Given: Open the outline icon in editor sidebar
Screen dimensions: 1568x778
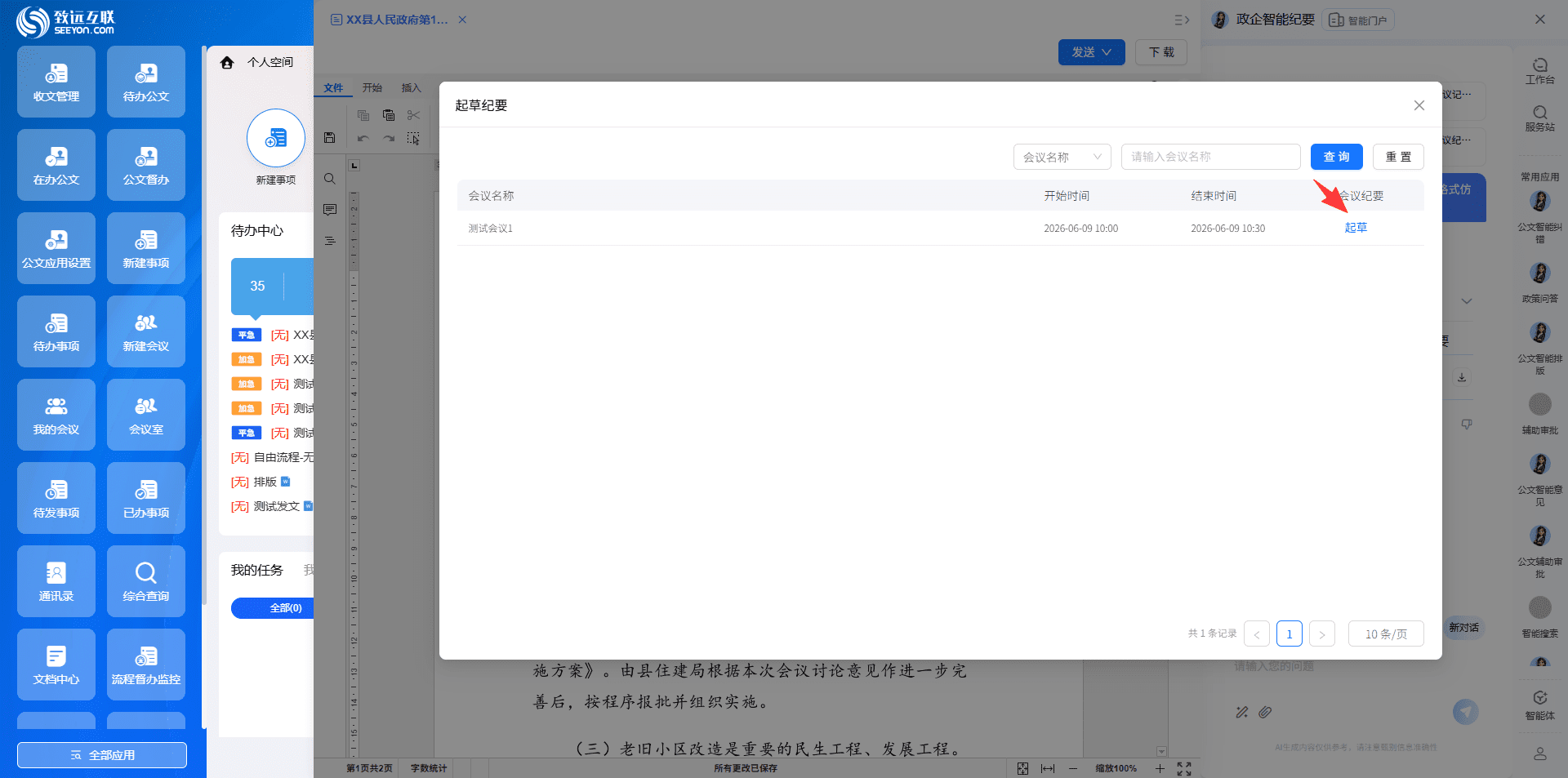Looking at the screenshot, I should point(330,241).
